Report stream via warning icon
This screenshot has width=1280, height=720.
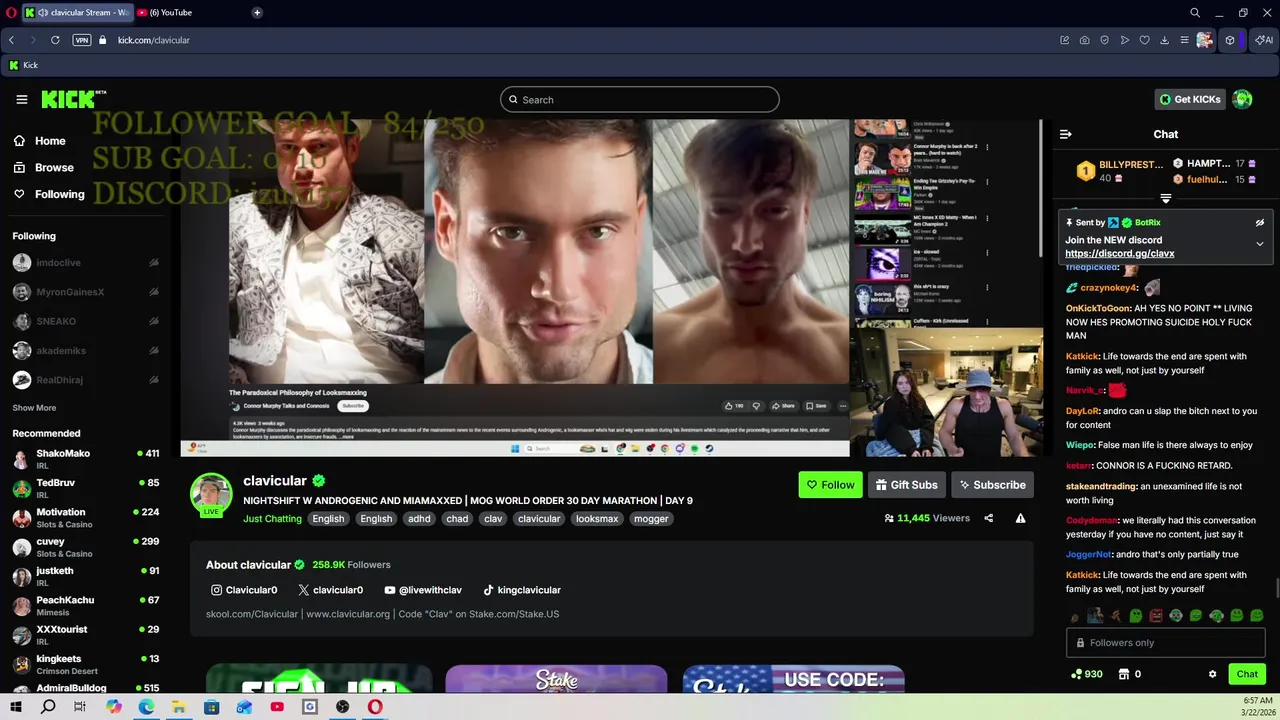pyautogui.click(x=1020, y=518)
